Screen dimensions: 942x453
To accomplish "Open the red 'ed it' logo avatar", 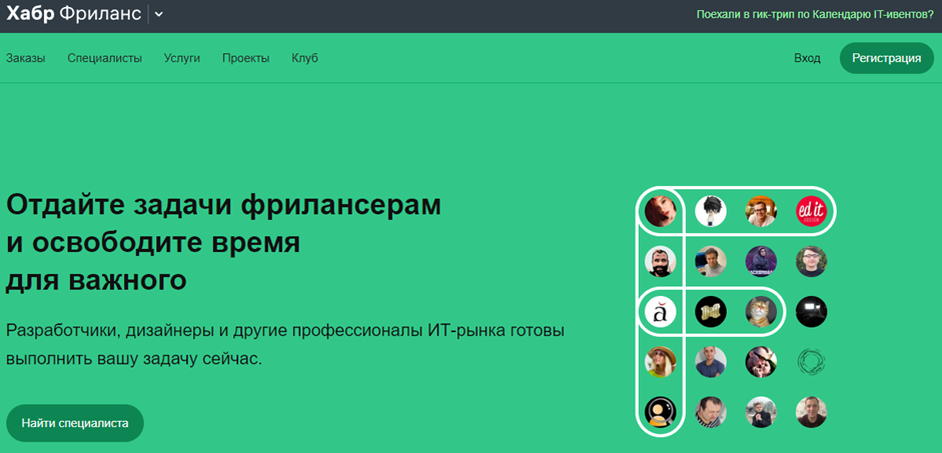I will 812,211.
